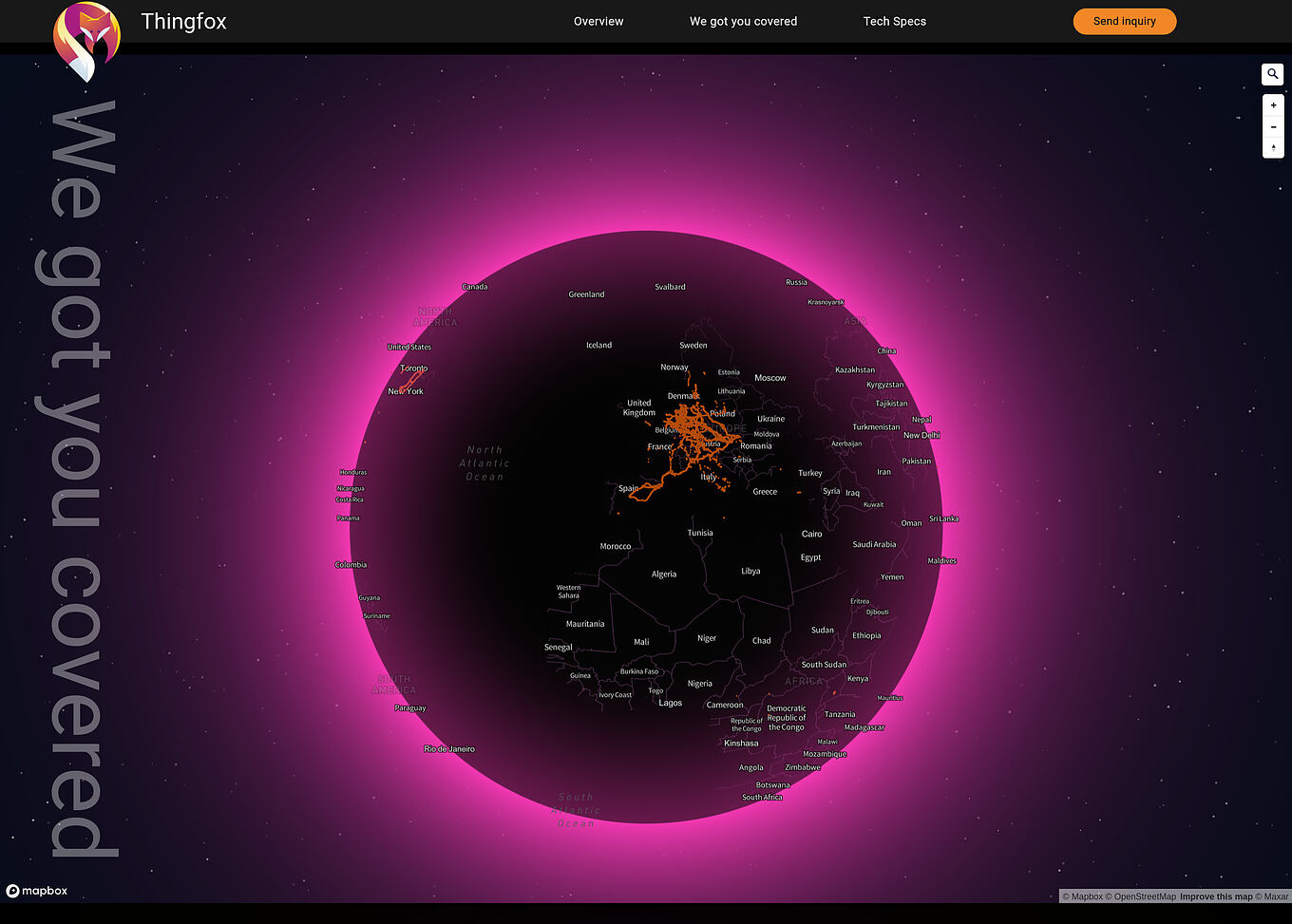Click the Greenland label on the globe

(x=586, y=294)
